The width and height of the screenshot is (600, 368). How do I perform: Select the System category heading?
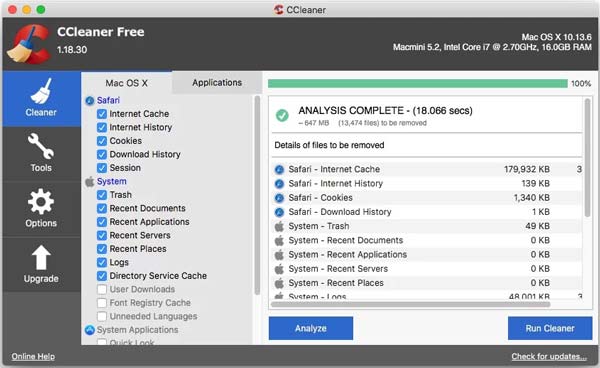pyautogui.click(x=111, y=182)
